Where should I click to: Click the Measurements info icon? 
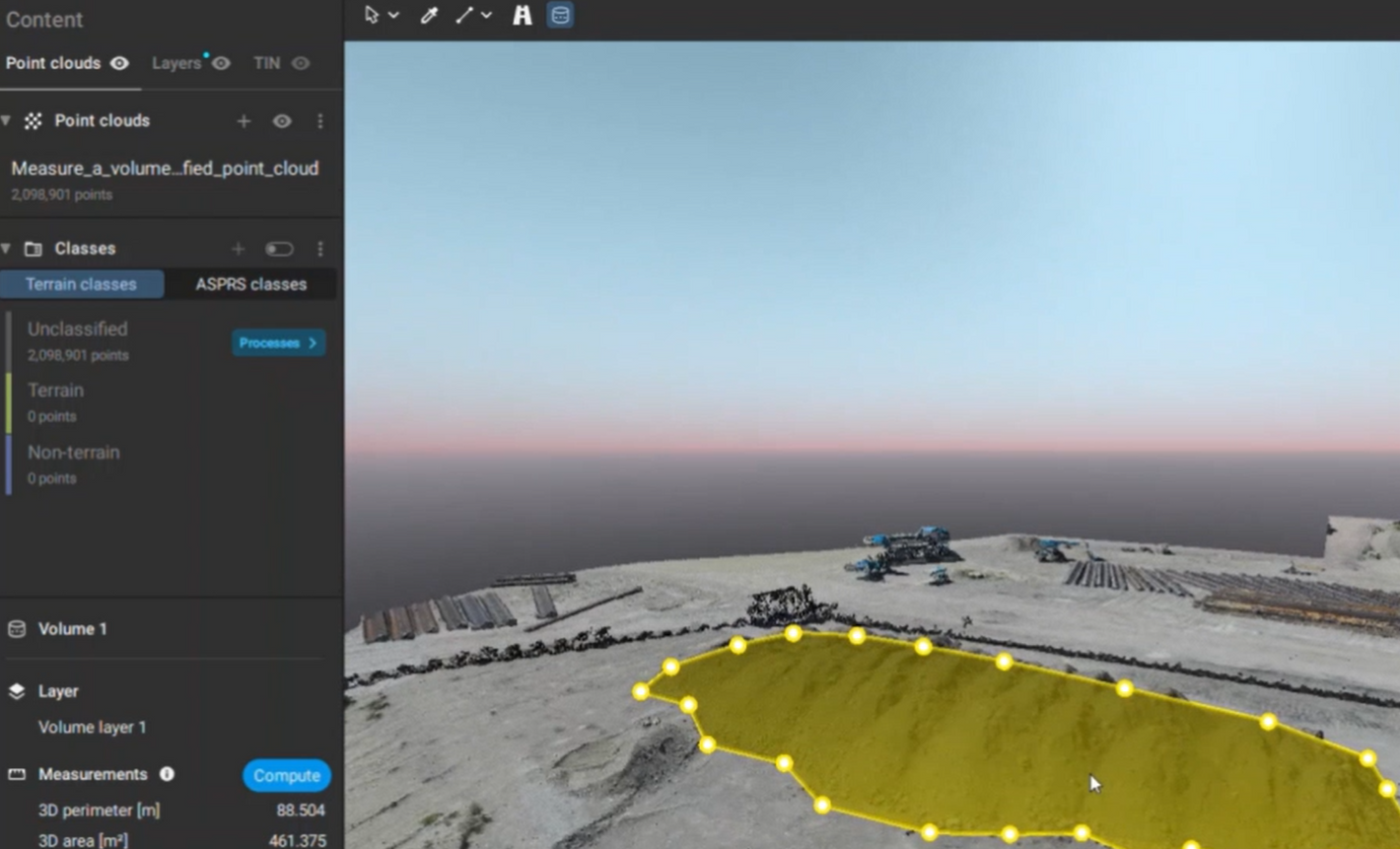[x=167, y=774]
